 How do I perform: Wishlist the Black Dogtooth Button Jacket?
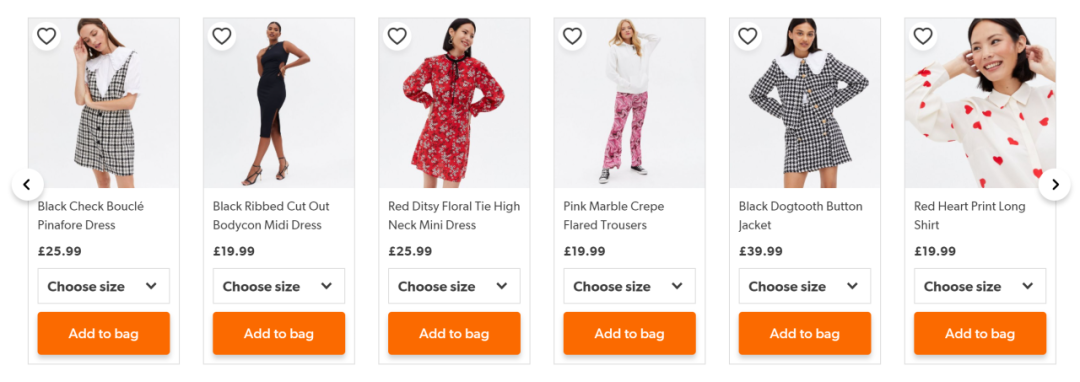pyautogui.click(x=747, y=36)
